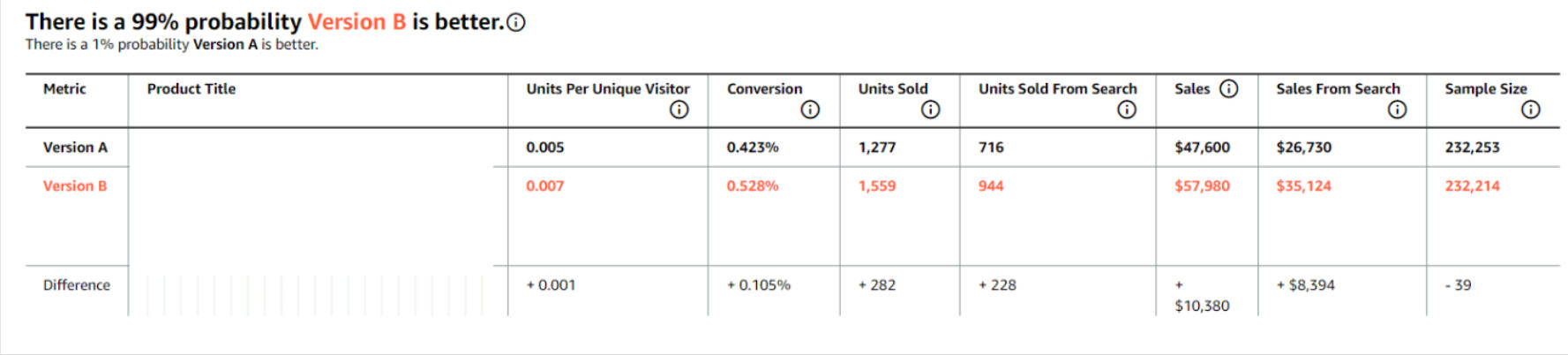Click Version B units sold 1,559
This screenshot has height=355, width=1568.
(877, 186)
